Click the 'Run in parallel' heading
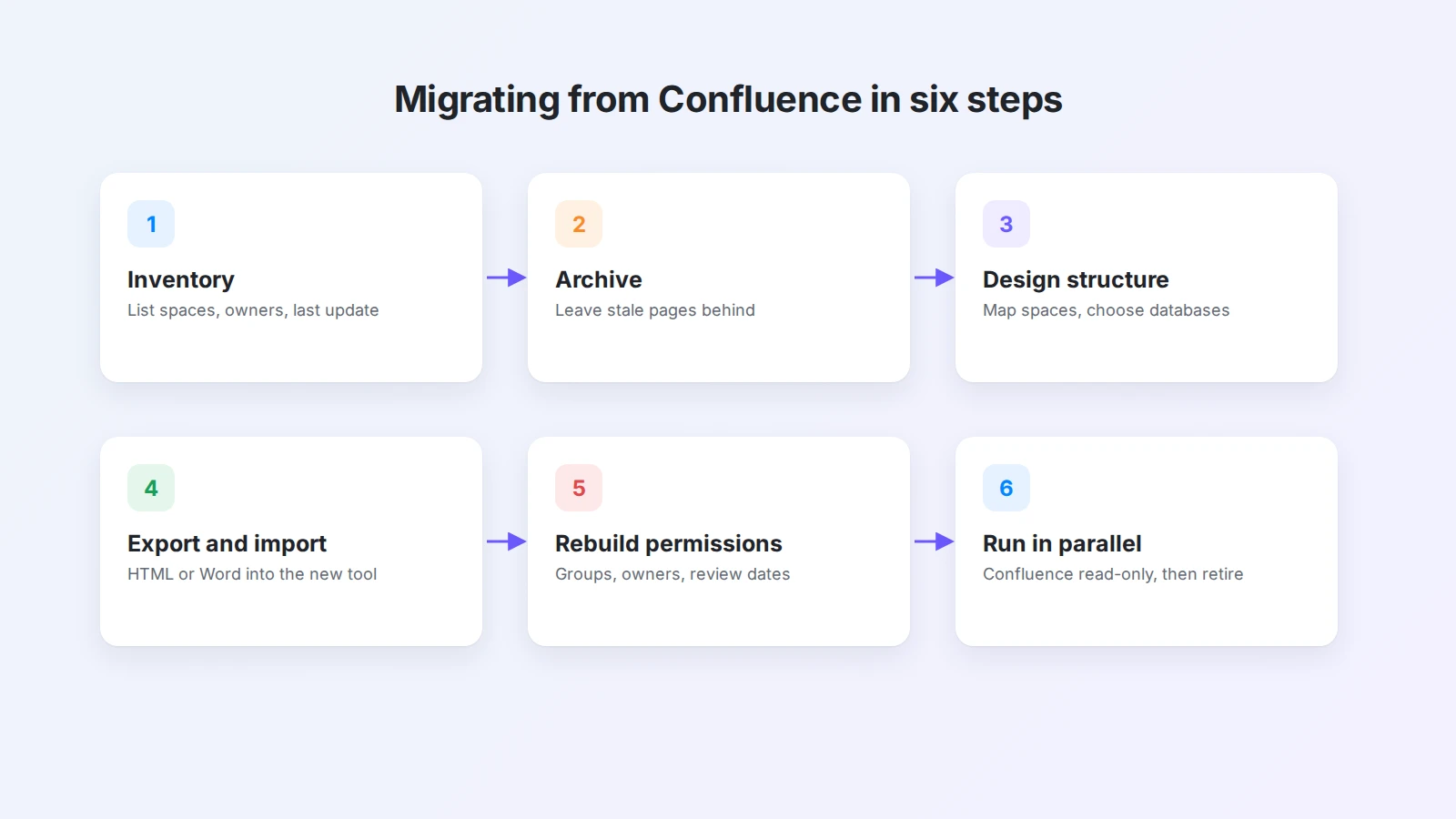The width and height of the screenshot is (1456, 819). pos(1062,543)
